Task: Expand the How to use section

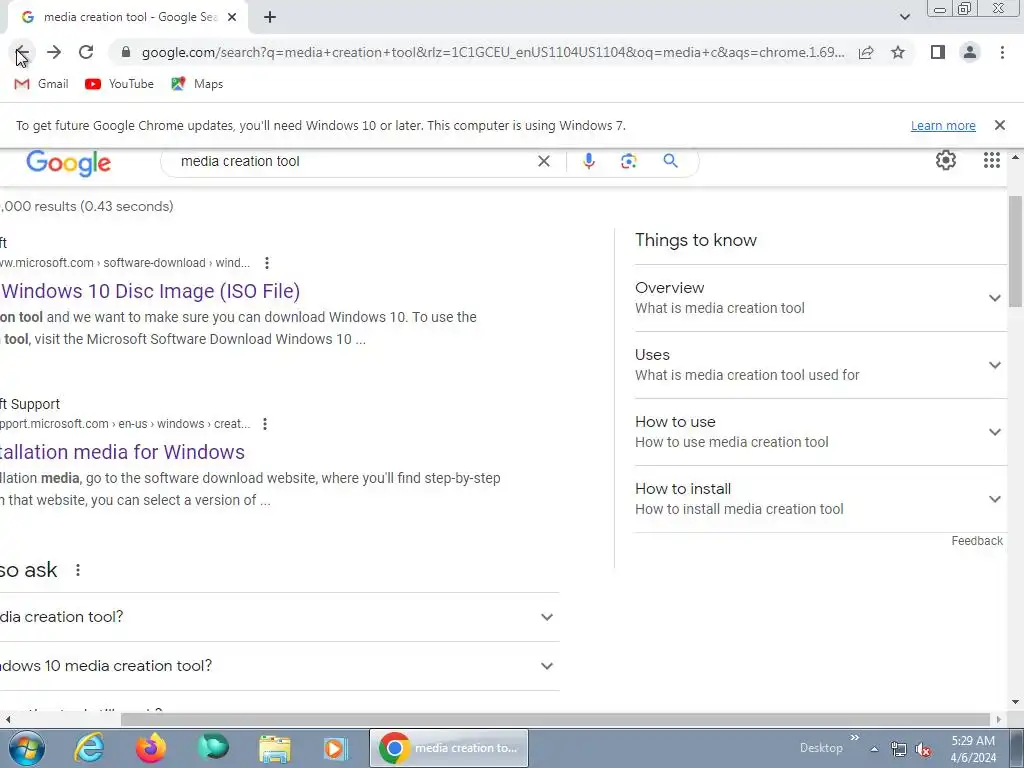Action: 820,432
